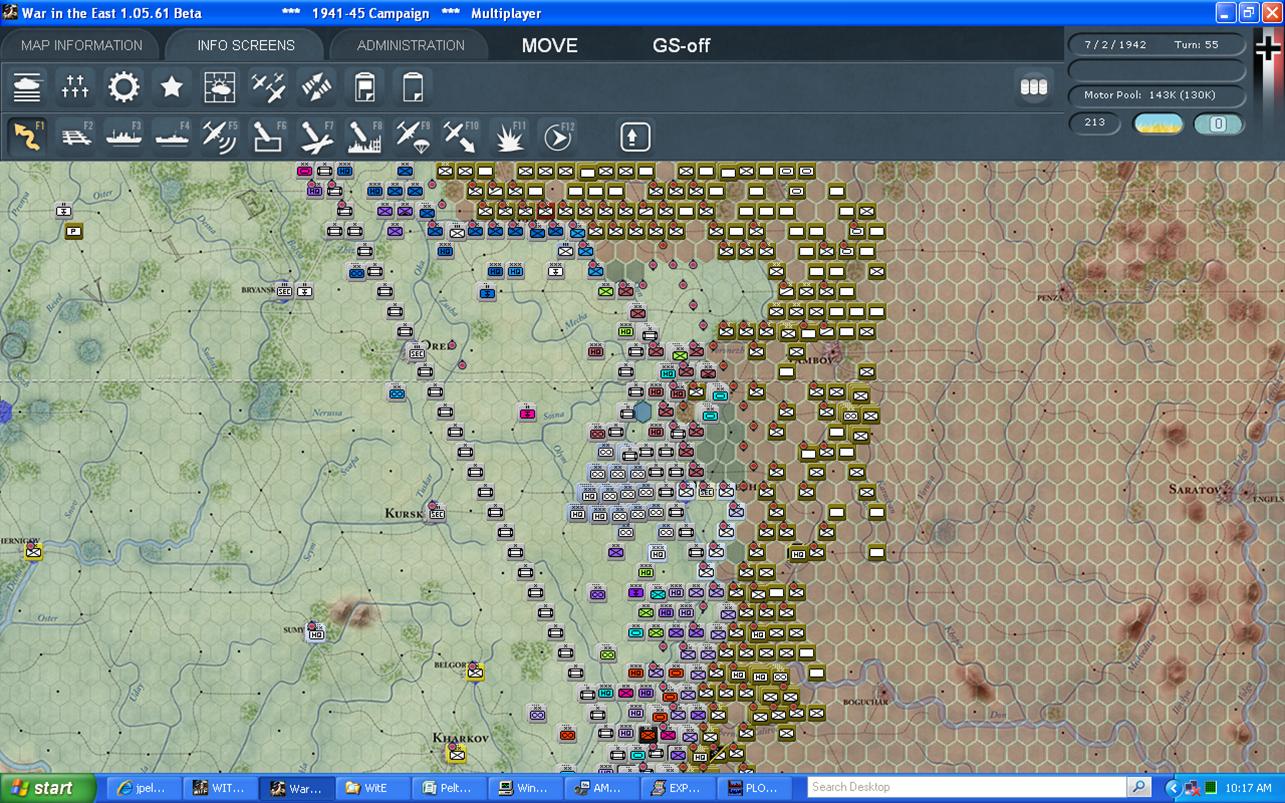Switch to the WIT... taskbar button

pyautogui.click(x=220, y=788)
